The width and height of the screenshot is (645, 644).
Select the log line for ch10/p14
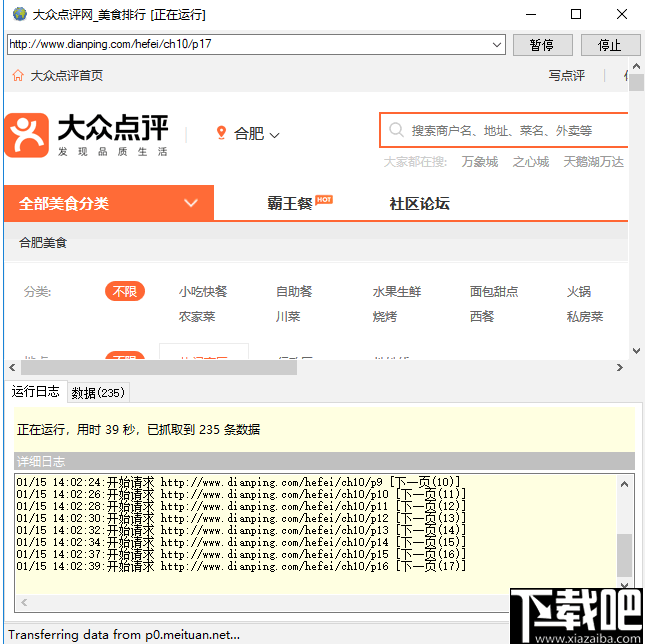point(241,542)
